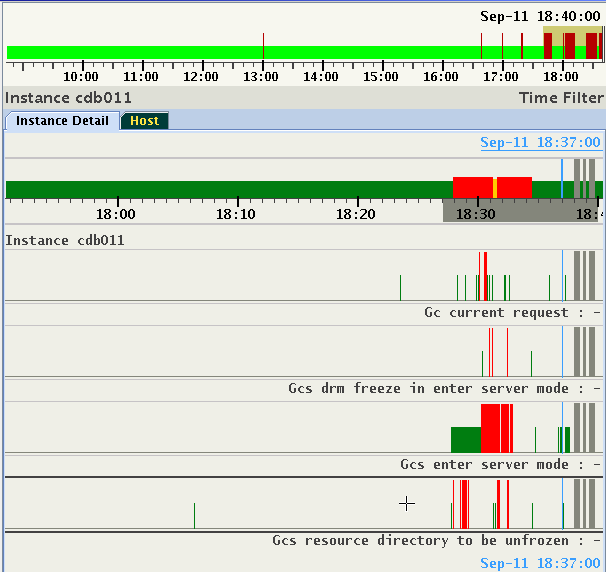606x572 pixels.
Task: Click the gray 18:30 range selector bar
Action: tap(520, 211)
